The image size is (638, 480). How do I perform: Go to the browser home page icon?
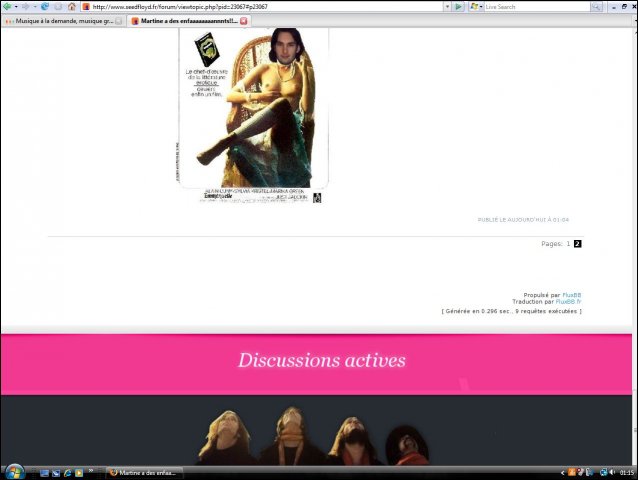(71, 6)
